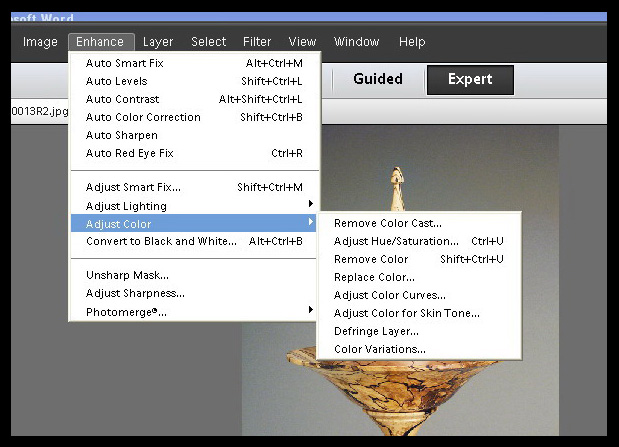Select Remove Color Cast option
The height and width of the screenshot is (447, 619).
tap(387, 223)
